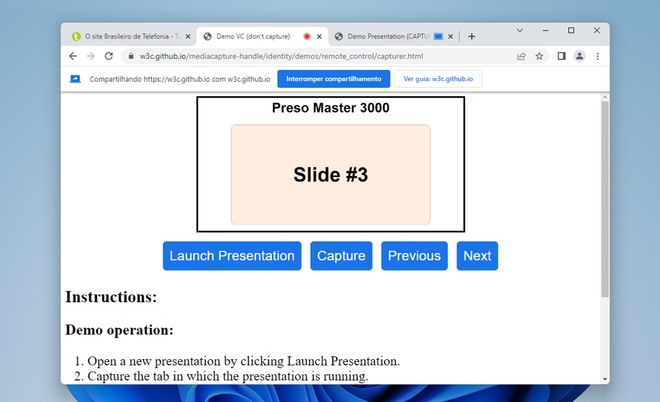The width and height of the screenshot is (660, 402).
Task: Maximize the Chrome window
Action: [571, 30]
